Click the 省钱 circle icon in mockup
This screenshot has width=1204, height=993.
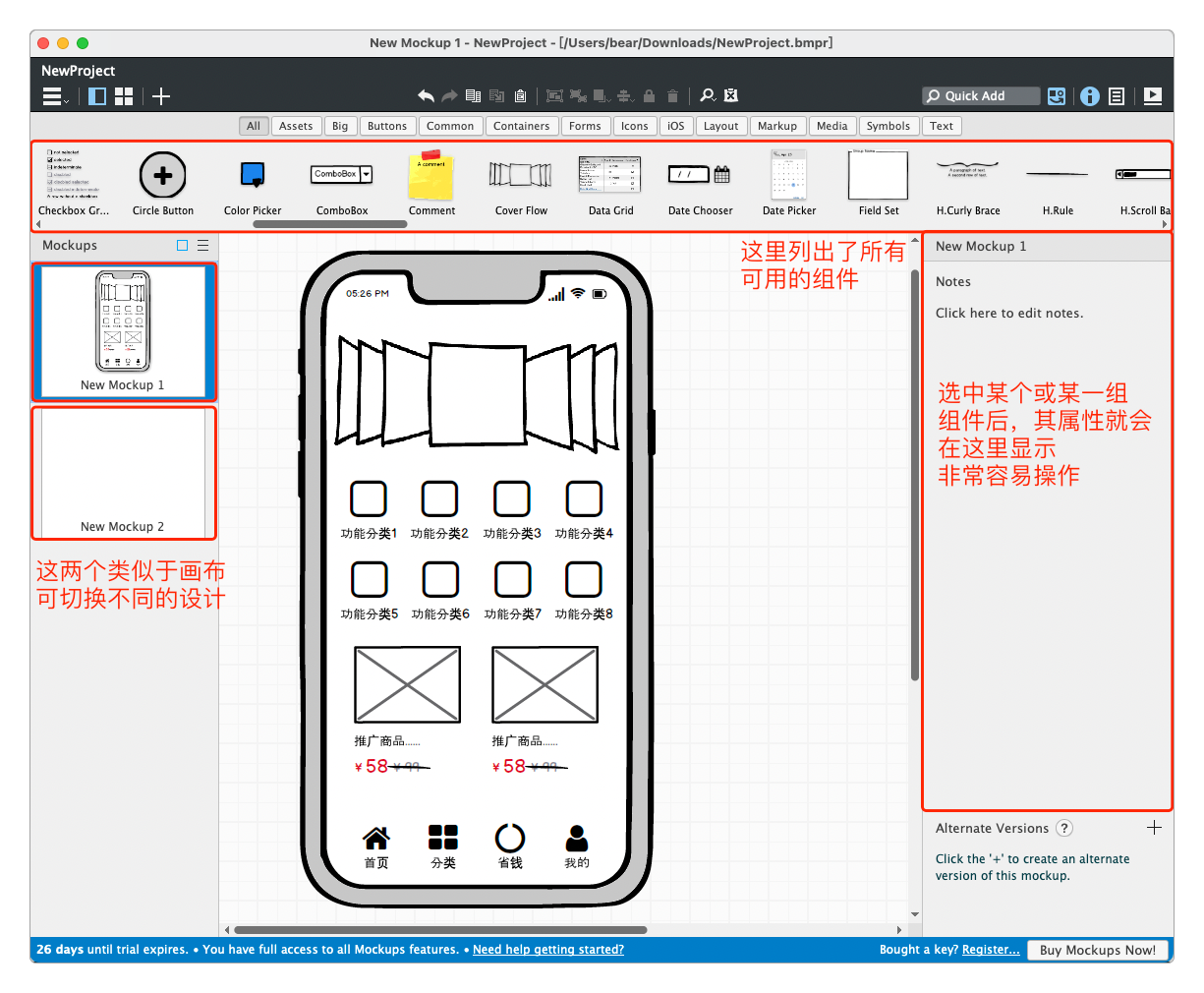[x=510, y=838]
